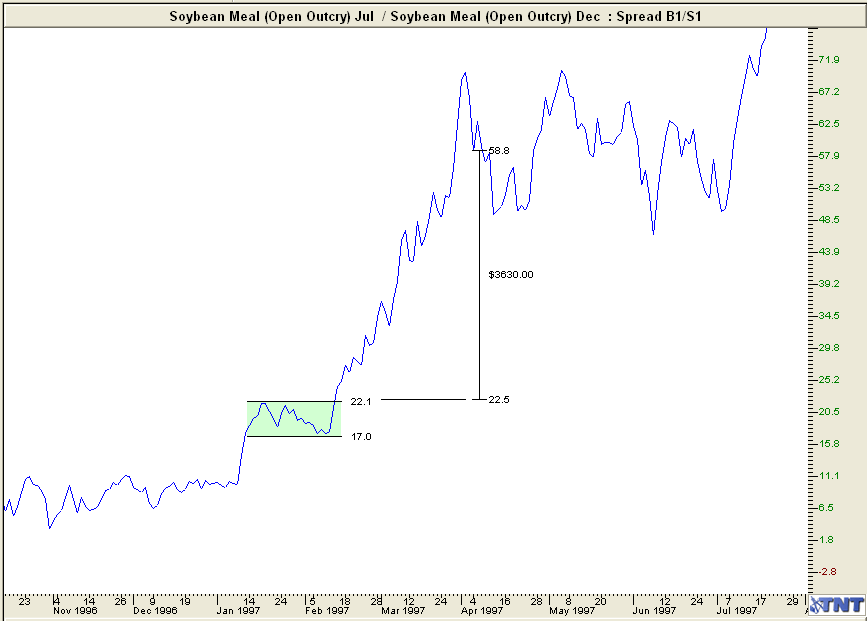Click the 29.8 price axis label
The image size is (867, 621).
[829, 348]
